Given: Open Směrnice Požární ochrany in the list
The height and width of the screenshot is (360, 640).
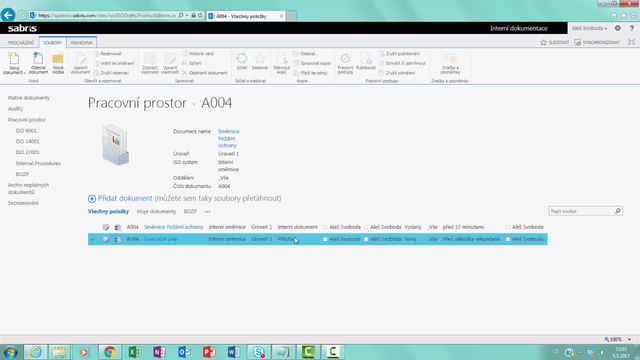Looking at the screenshot, I should tap(173, 227).
